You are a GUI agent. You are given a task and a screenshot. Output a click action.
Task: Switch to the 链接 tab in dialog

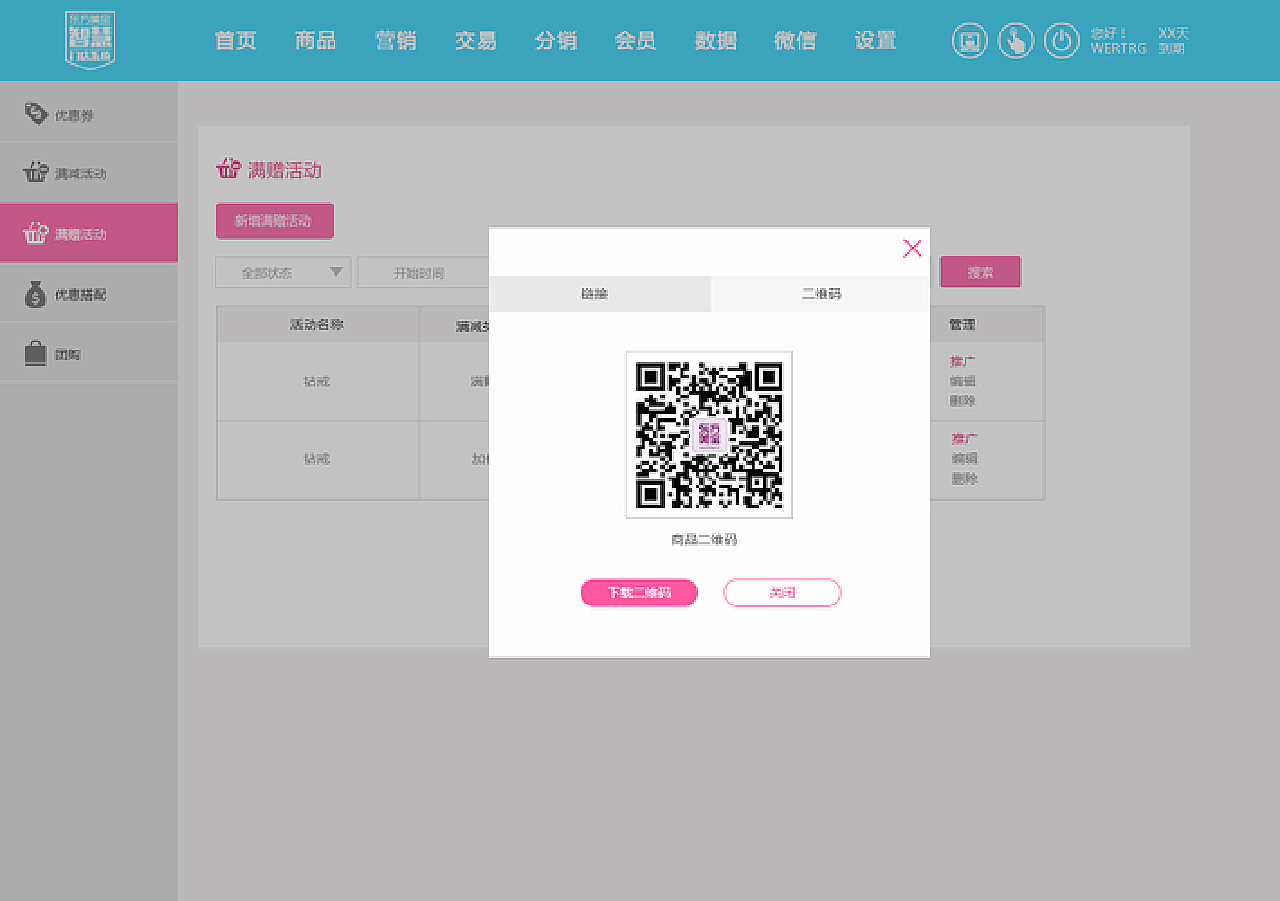pyautogui.click(x=600, y=294)
